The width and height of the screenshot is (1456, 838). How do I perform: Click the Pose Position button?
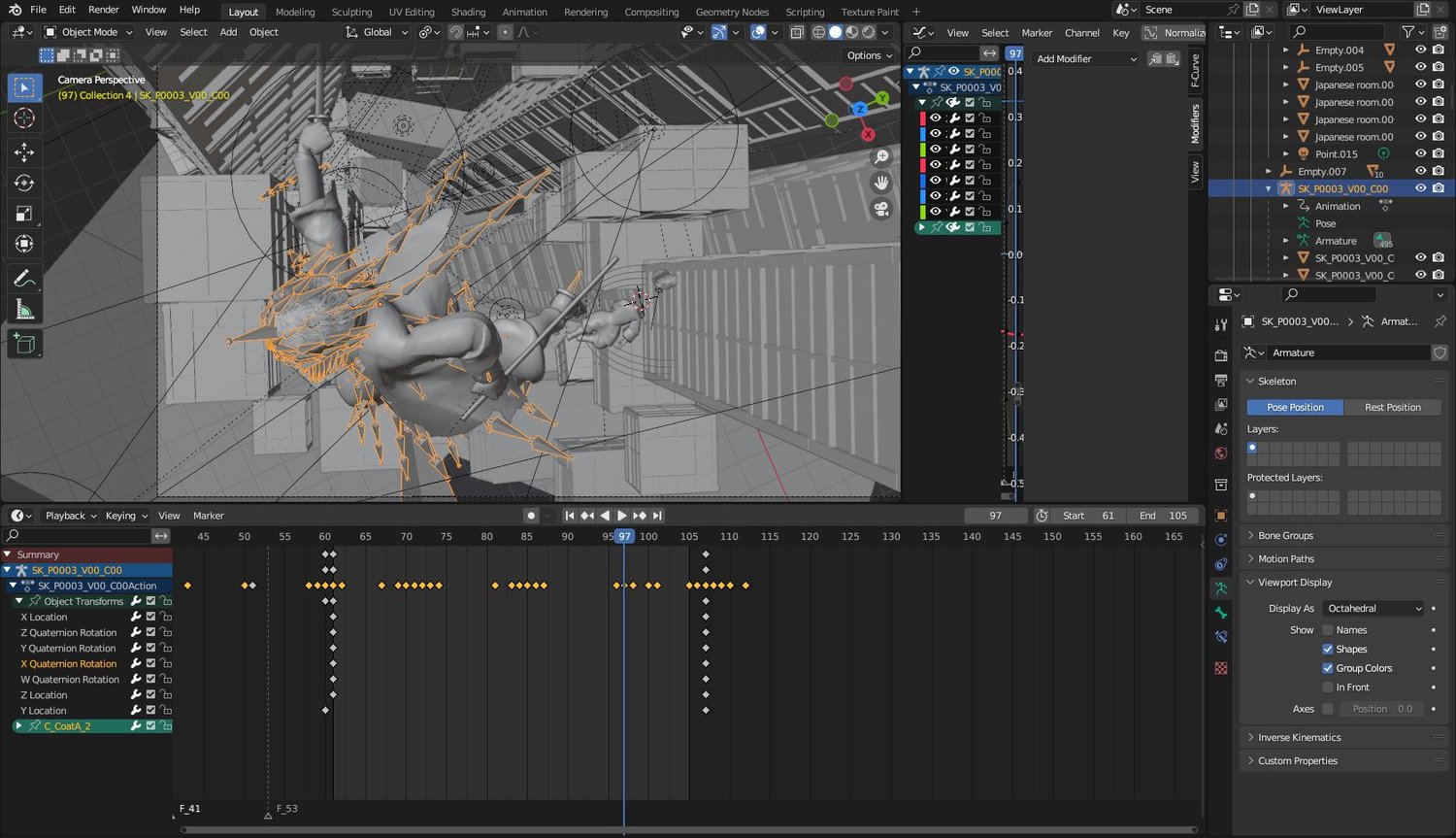pos(1295,408)
